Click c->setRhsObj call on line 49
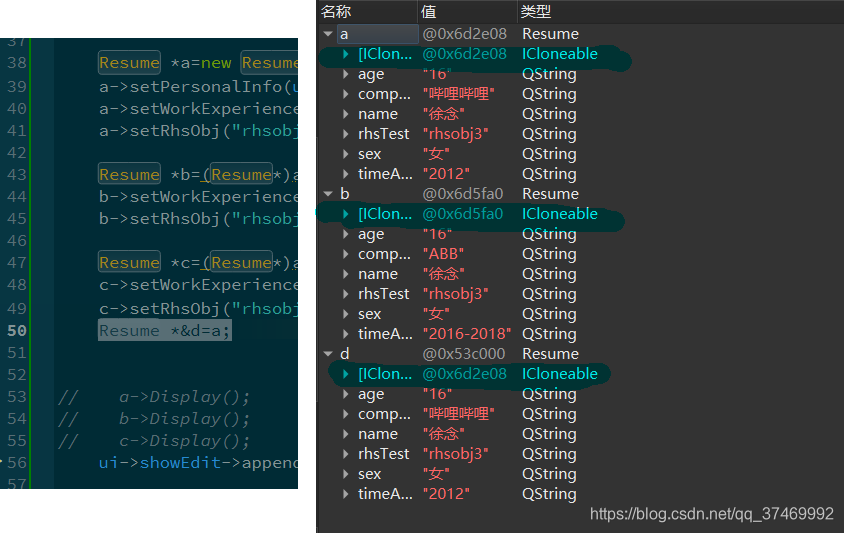This screenshot has width=844, height=533. click(198, 308)
